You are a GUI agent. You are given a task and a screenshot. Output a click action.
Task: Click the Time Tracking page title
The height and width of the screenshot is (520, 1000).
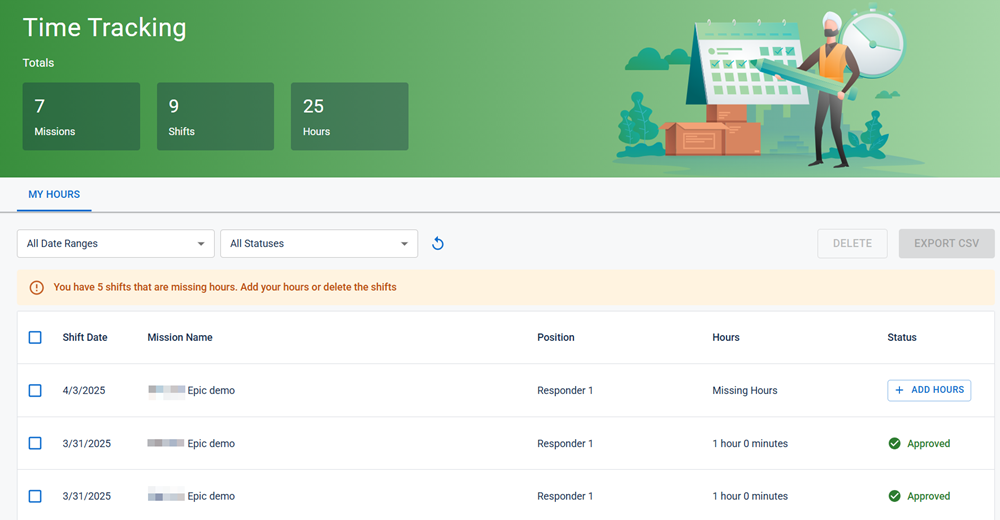click(105, 27)
